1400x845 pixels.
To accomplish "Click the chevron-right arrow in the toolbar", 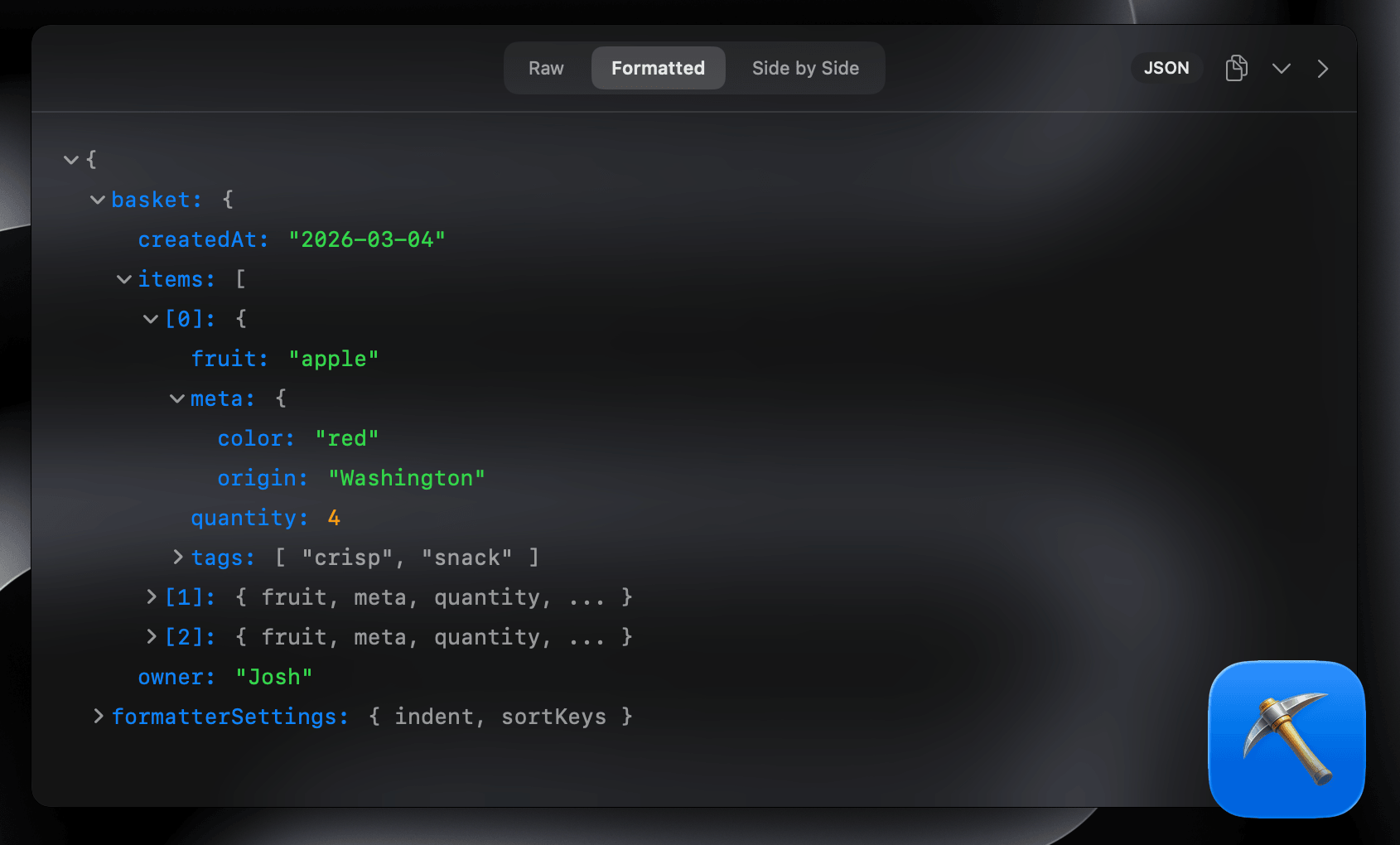I will tap(1323, 70).
